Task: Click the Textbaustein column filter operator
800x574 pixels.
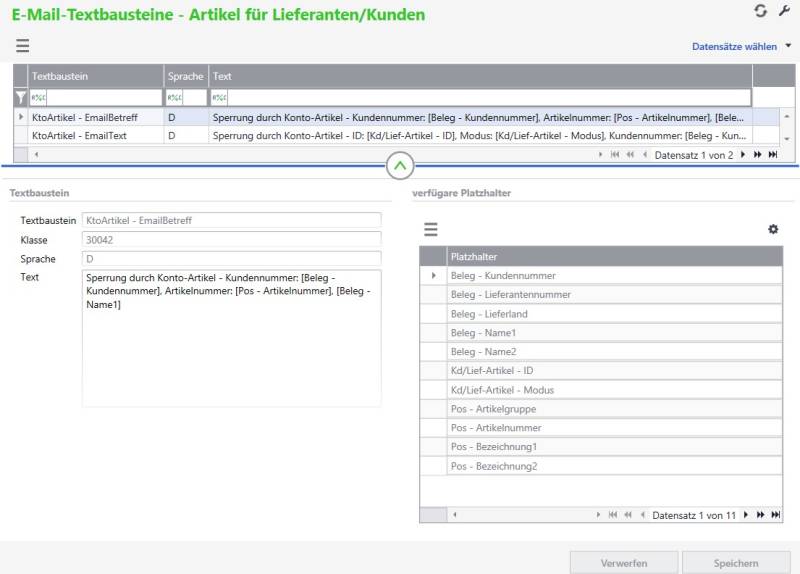Action: (39, 98)
